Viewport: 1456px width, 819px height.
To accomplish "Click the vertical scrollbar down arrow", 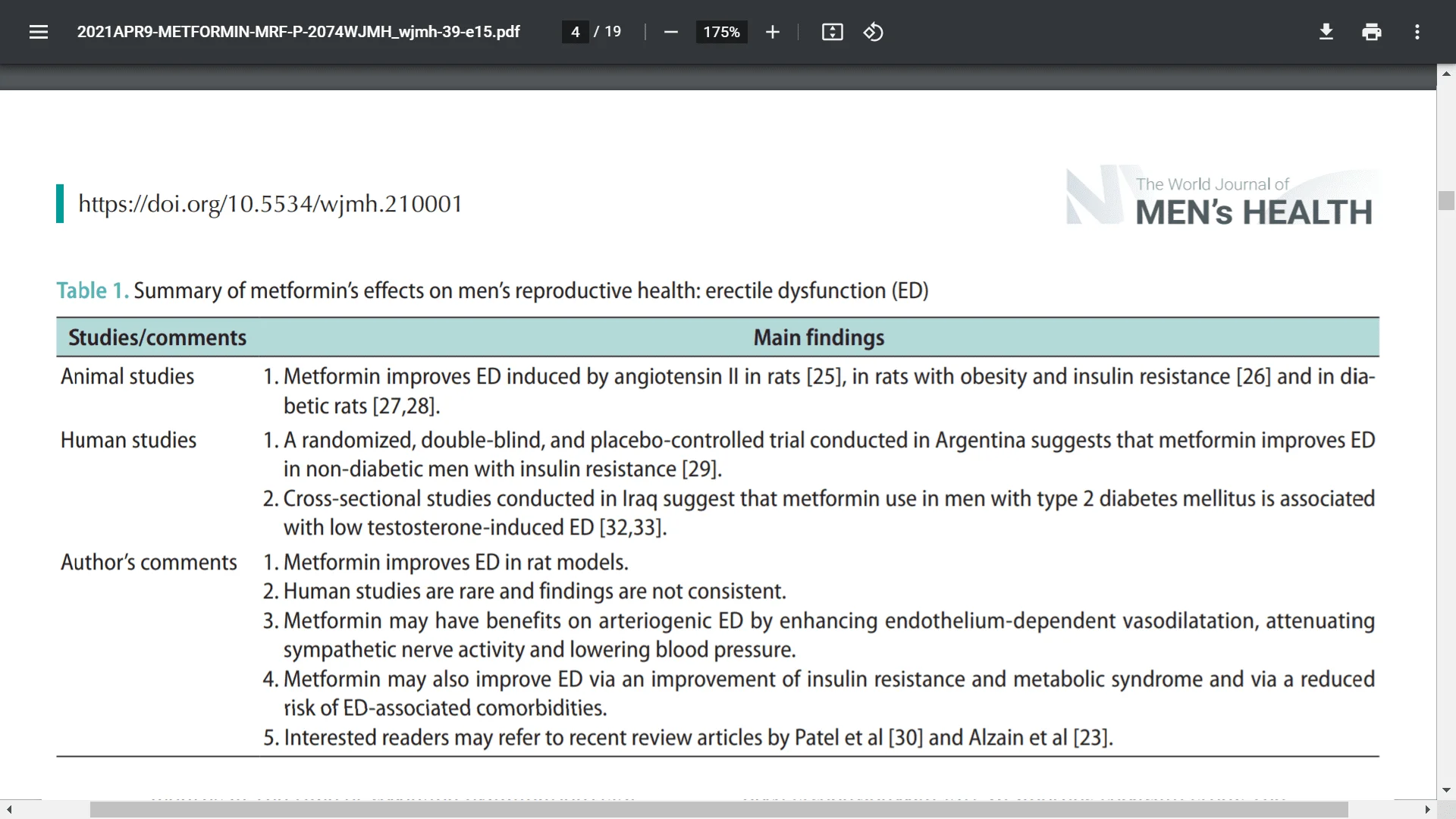I will tap(1446, 789).
